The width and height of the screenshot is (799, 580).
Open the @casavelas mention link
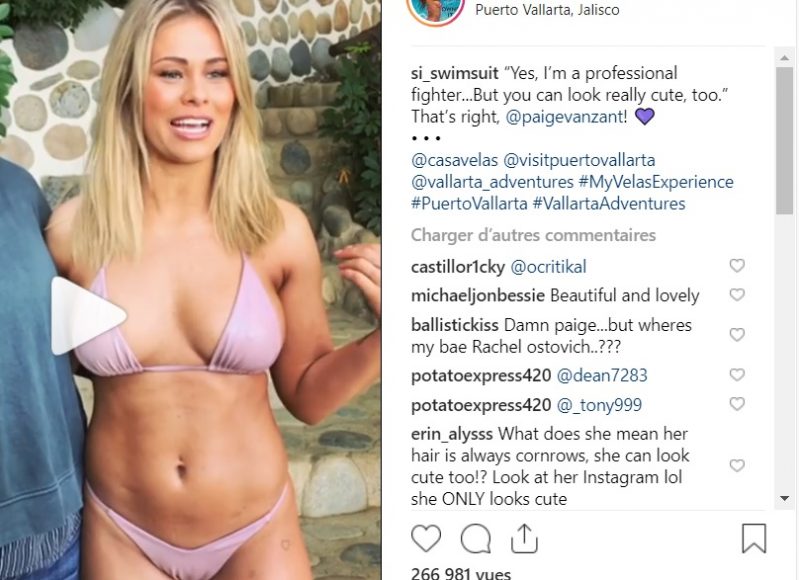(455, 160)
